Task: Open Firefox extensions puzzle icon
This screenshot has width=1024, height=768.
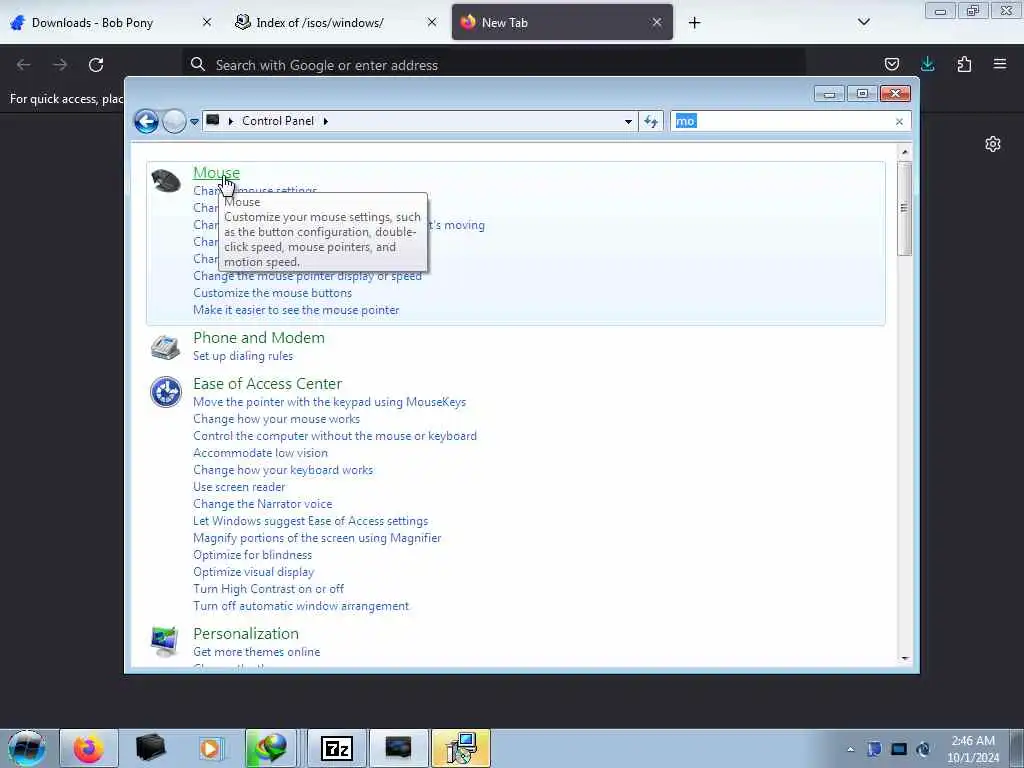Action: pyautogui.click(x=964, y=64)
